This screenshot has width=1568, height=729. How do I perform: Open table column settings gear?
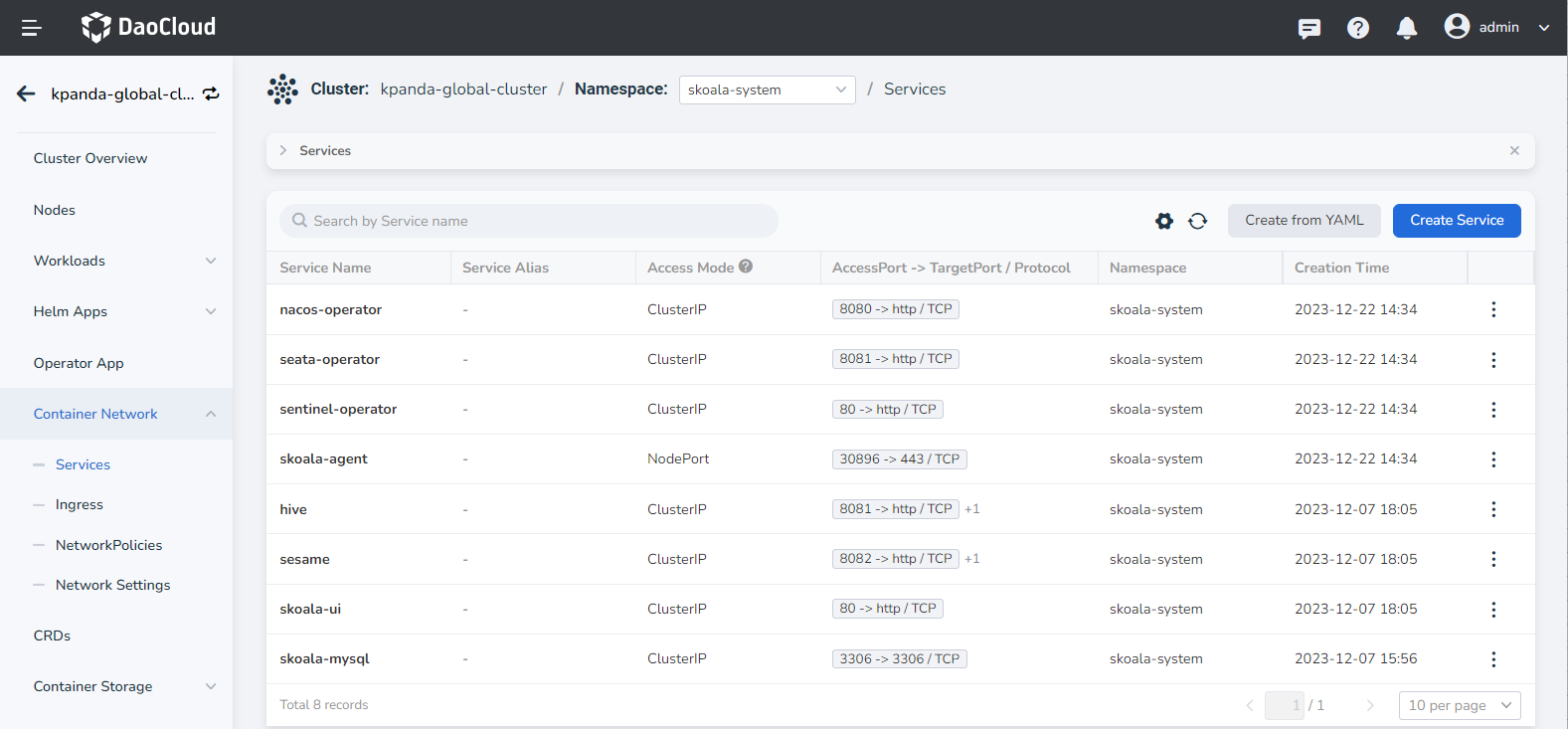click(1163, 221)
